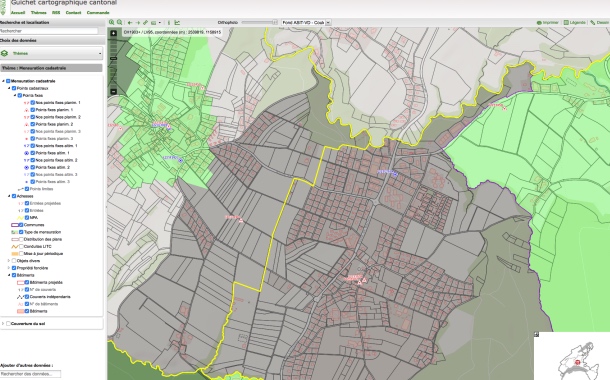This screenshot has width=610, height=380.
Task: Click the map zoom plus button
Action: pyautogui.click(x=114, y=33)
